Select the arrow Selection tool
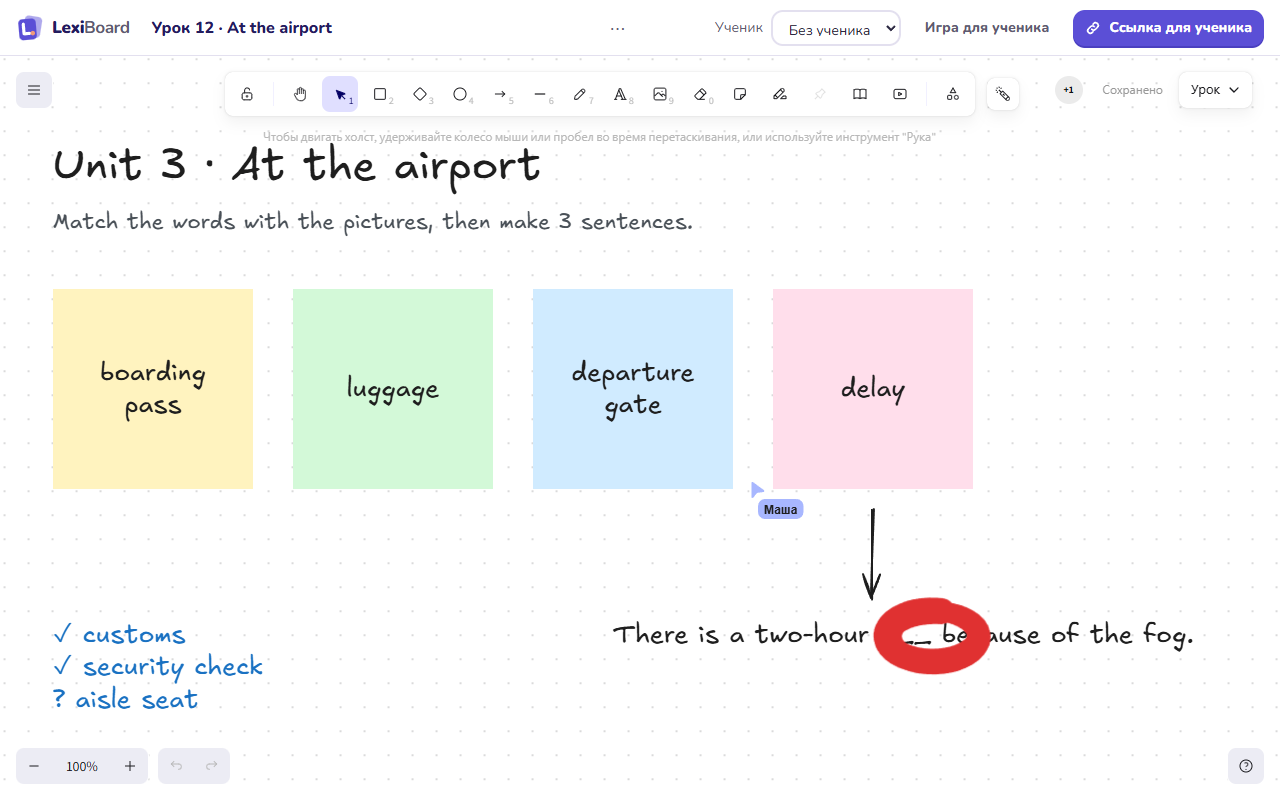This screenshot has width=1280, height=800. pos(340,94)
